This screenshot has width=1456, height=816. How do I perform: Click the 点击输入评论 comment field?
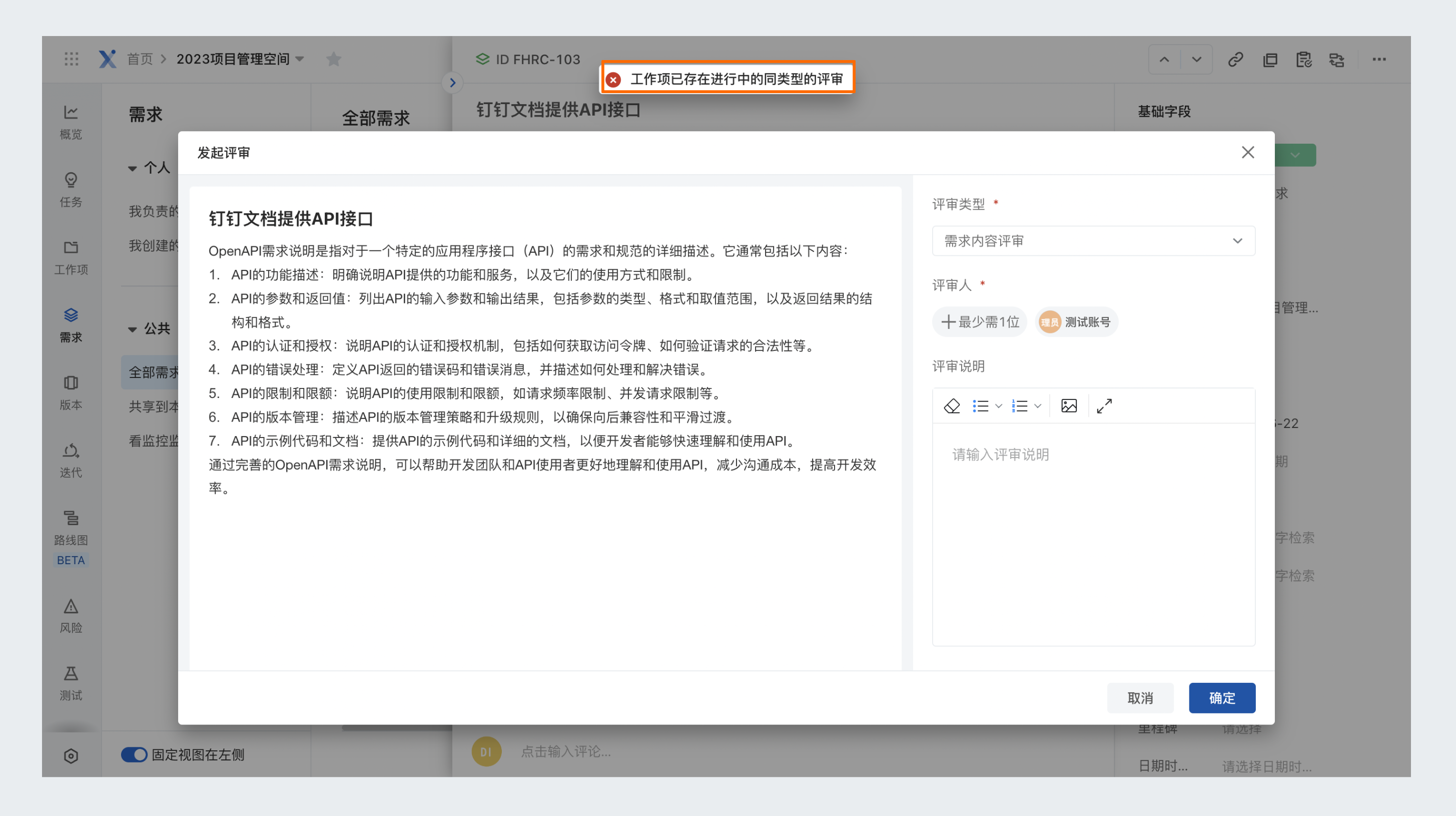click(x=566, y=751)
